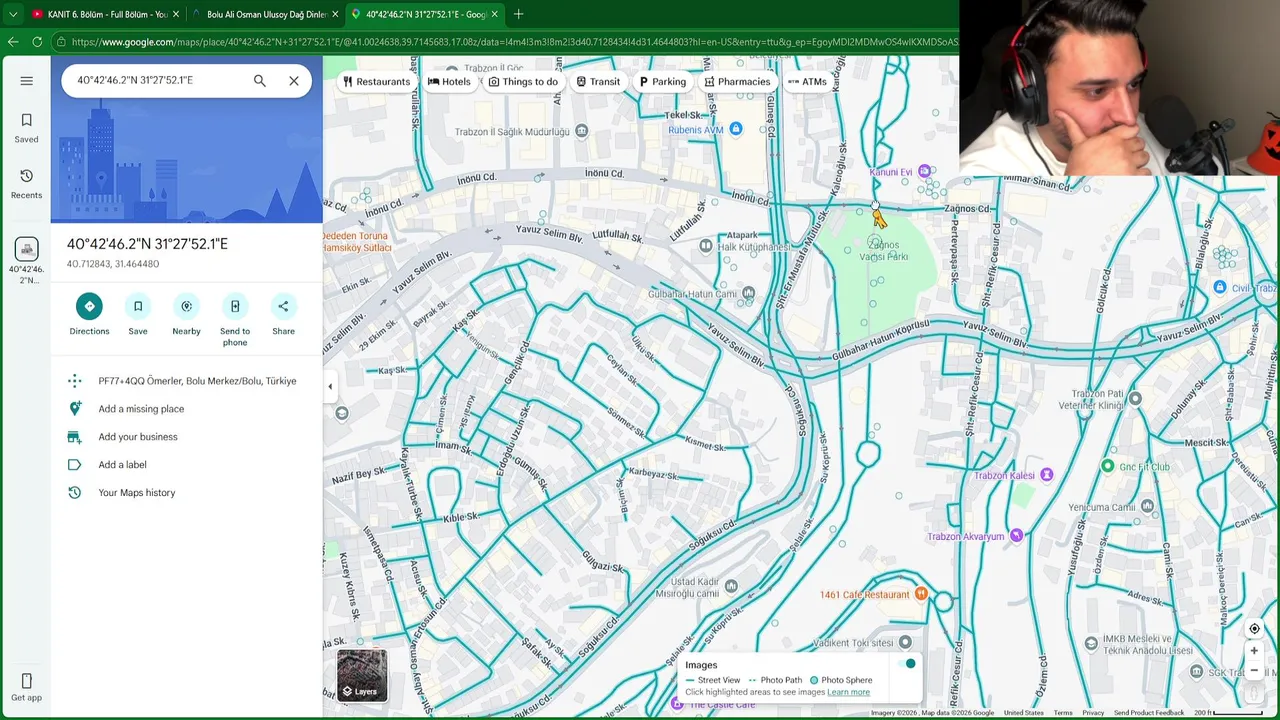Screen dimensions: 1280x720
Task: Click Add a missing place
Action: 186,409
